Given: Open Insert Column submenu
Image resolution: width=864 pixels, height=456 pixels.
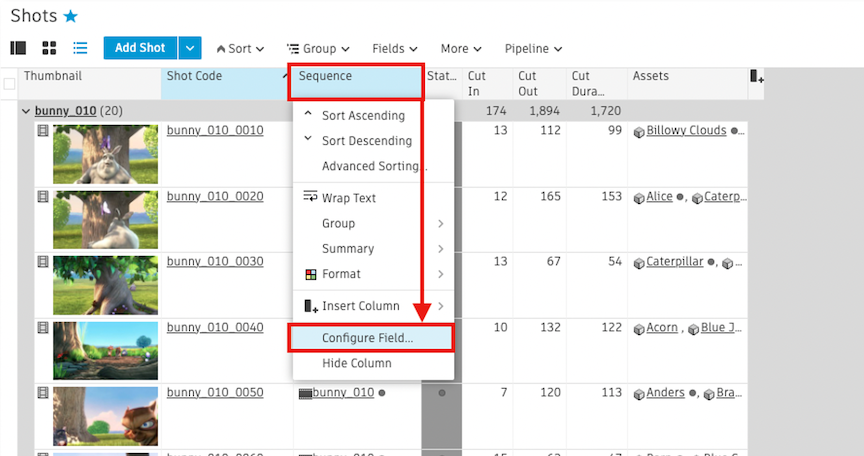Looking at the screenshot, I should (374, 306).
